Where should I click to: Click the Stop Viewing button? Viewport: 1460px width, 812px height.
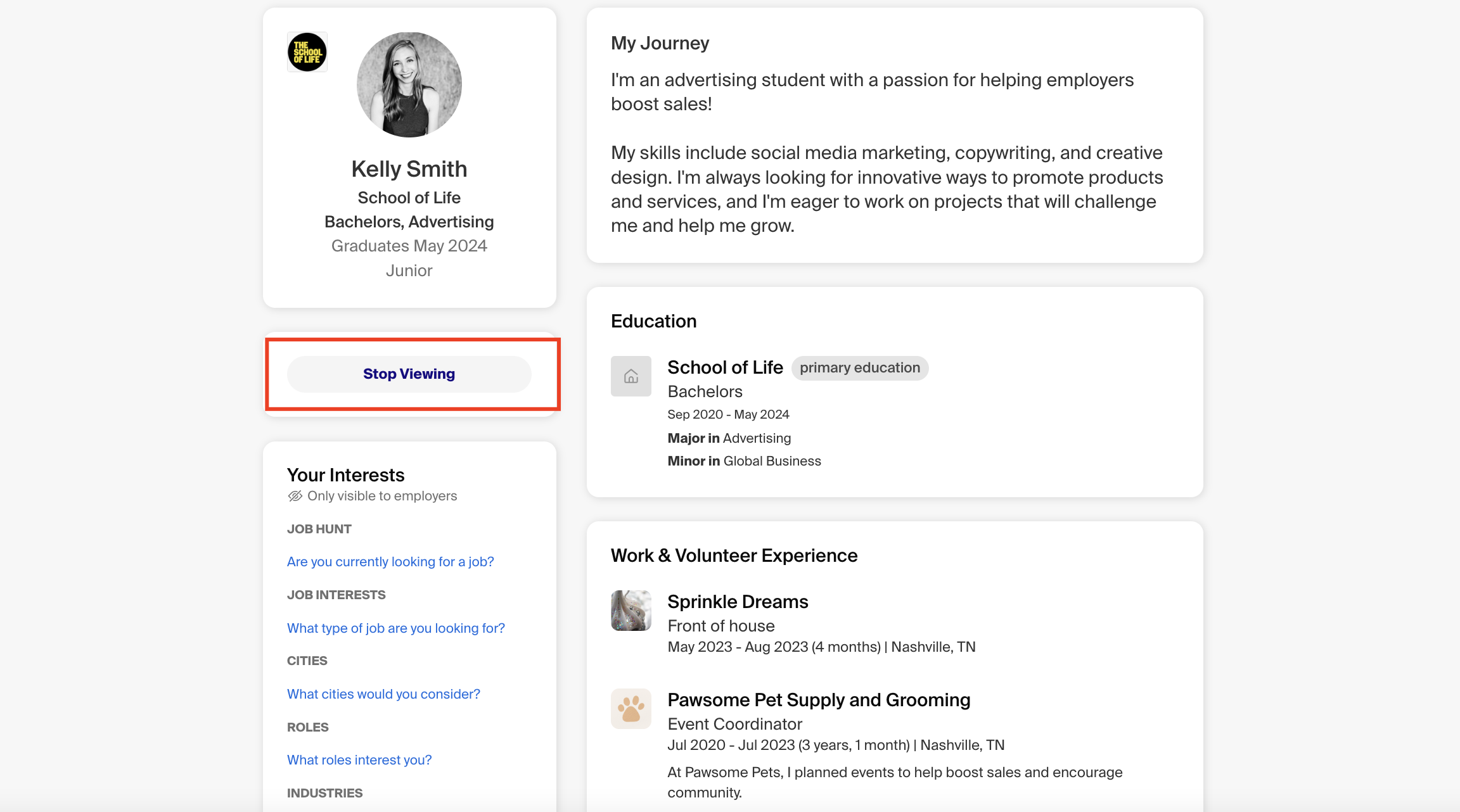(409, 374)
